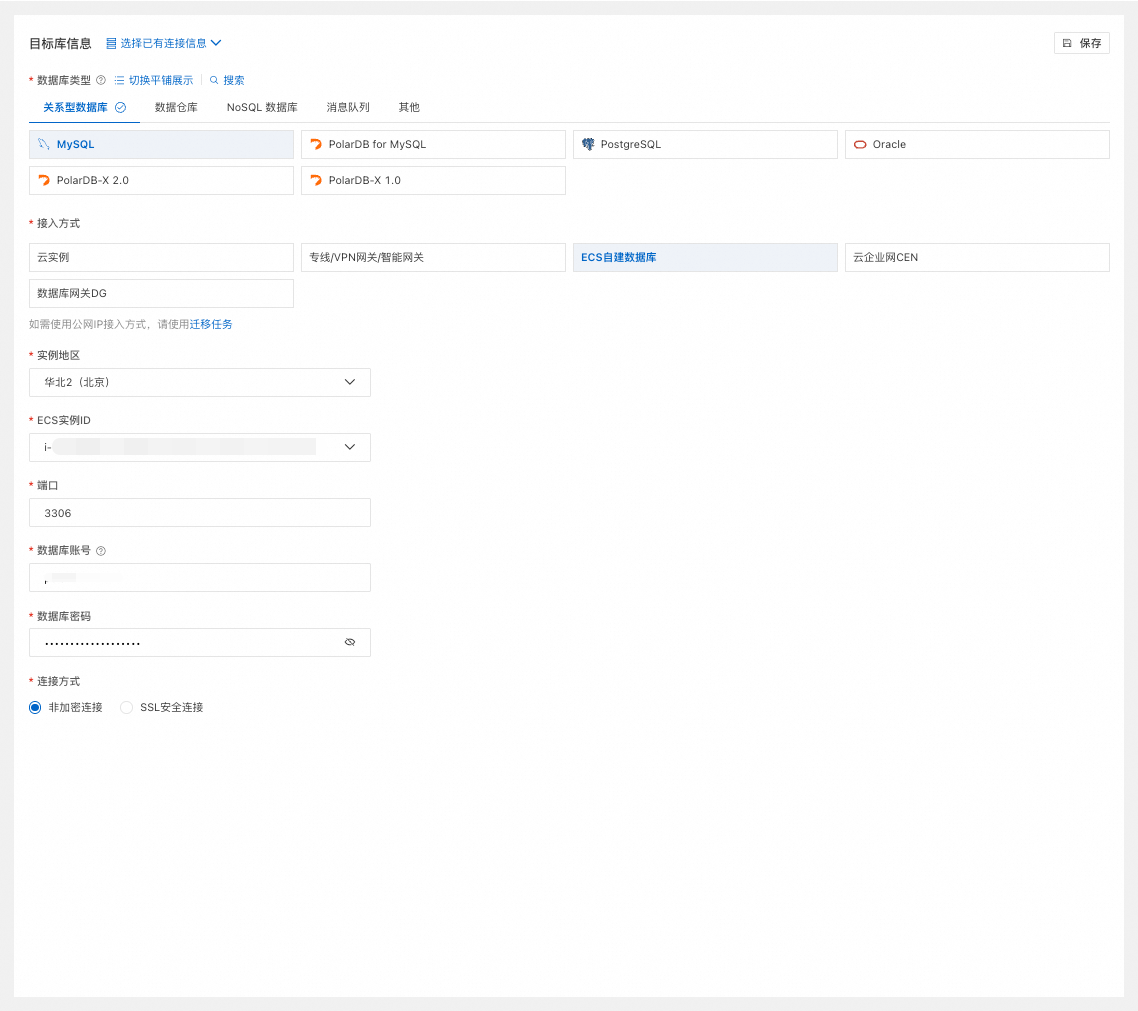The height and width of the screenshot is (1011, 1138).
Task: Click the help icon next to 数据库账号
Action: [101, 551]
